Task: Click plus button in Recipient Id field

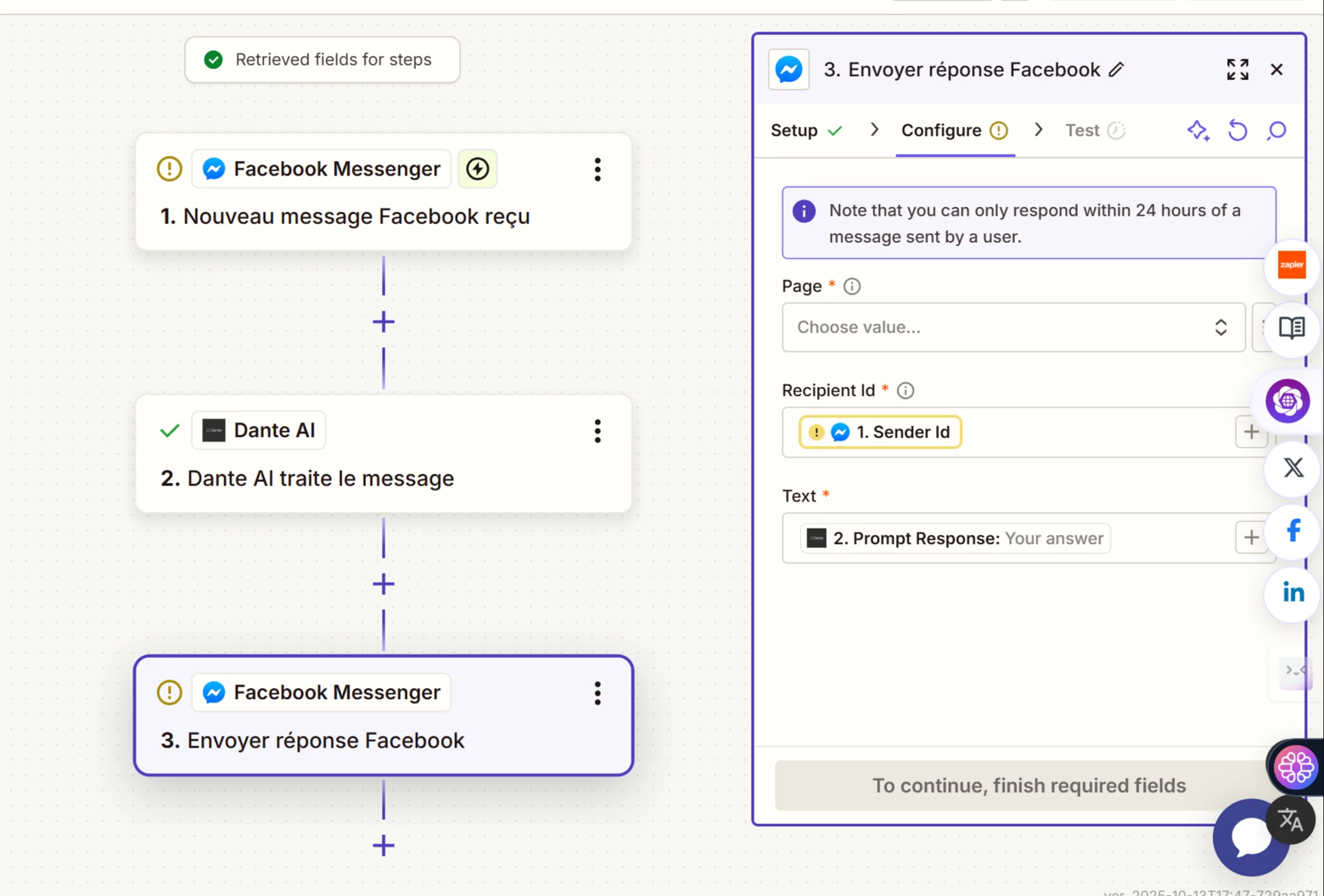Action: click(1250, 432)
